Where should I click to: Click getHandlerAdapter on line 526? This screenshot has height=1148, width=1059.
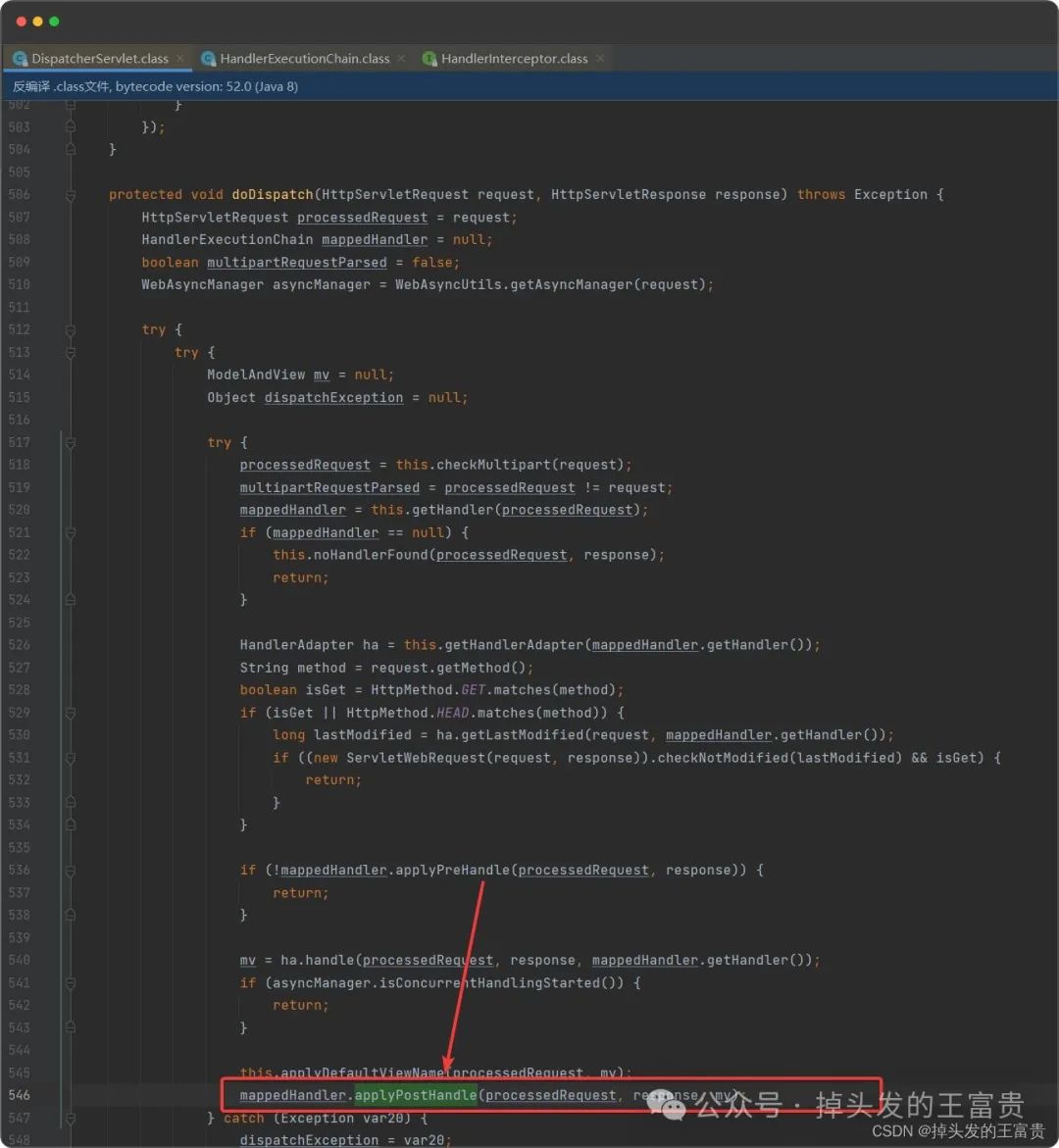[x=514, y=645]
